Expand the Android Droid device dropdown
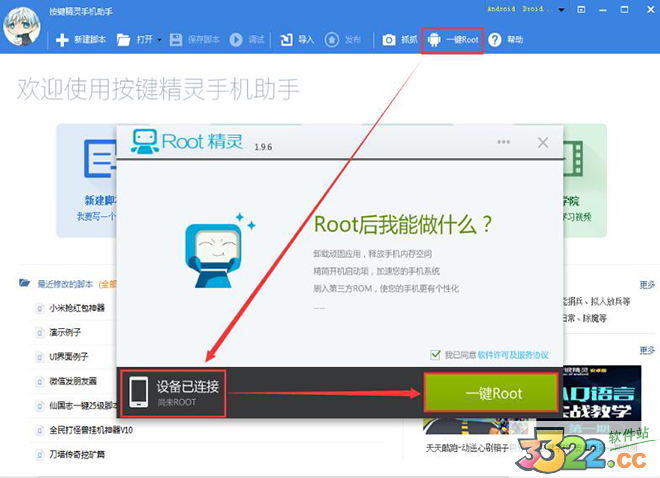660x478 pixels. 562,10
